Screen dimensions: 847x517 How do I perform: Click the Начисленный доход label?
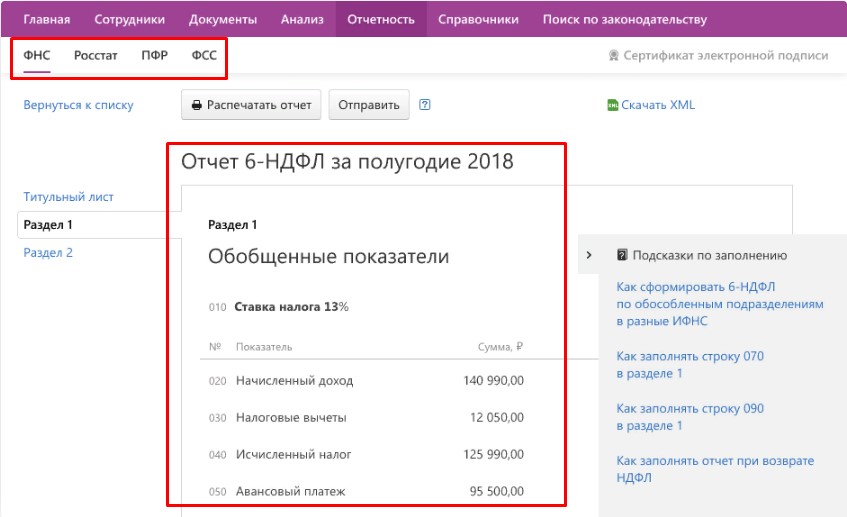(x=294, y=380)
